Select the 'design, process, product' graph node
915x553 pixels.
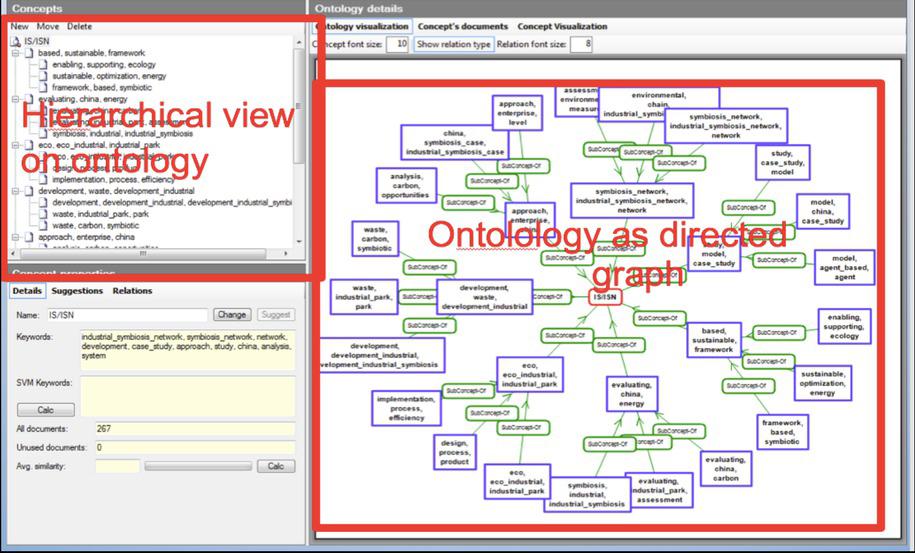[453, 450]
